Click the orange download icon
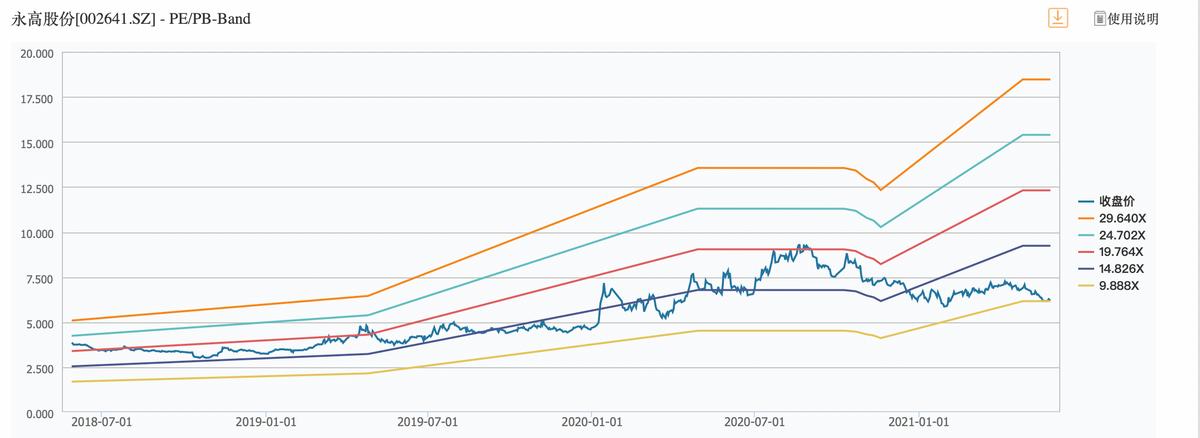This screenshot has height=438, width=1200. click(x=1058, y=18)
